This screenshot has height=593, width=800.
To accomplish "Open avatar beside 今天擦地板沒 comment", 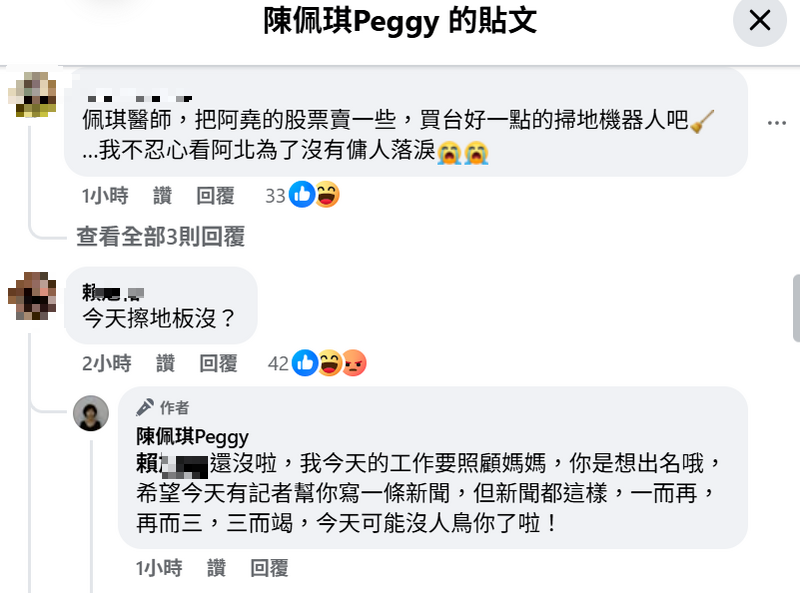I will pos(31,294).
